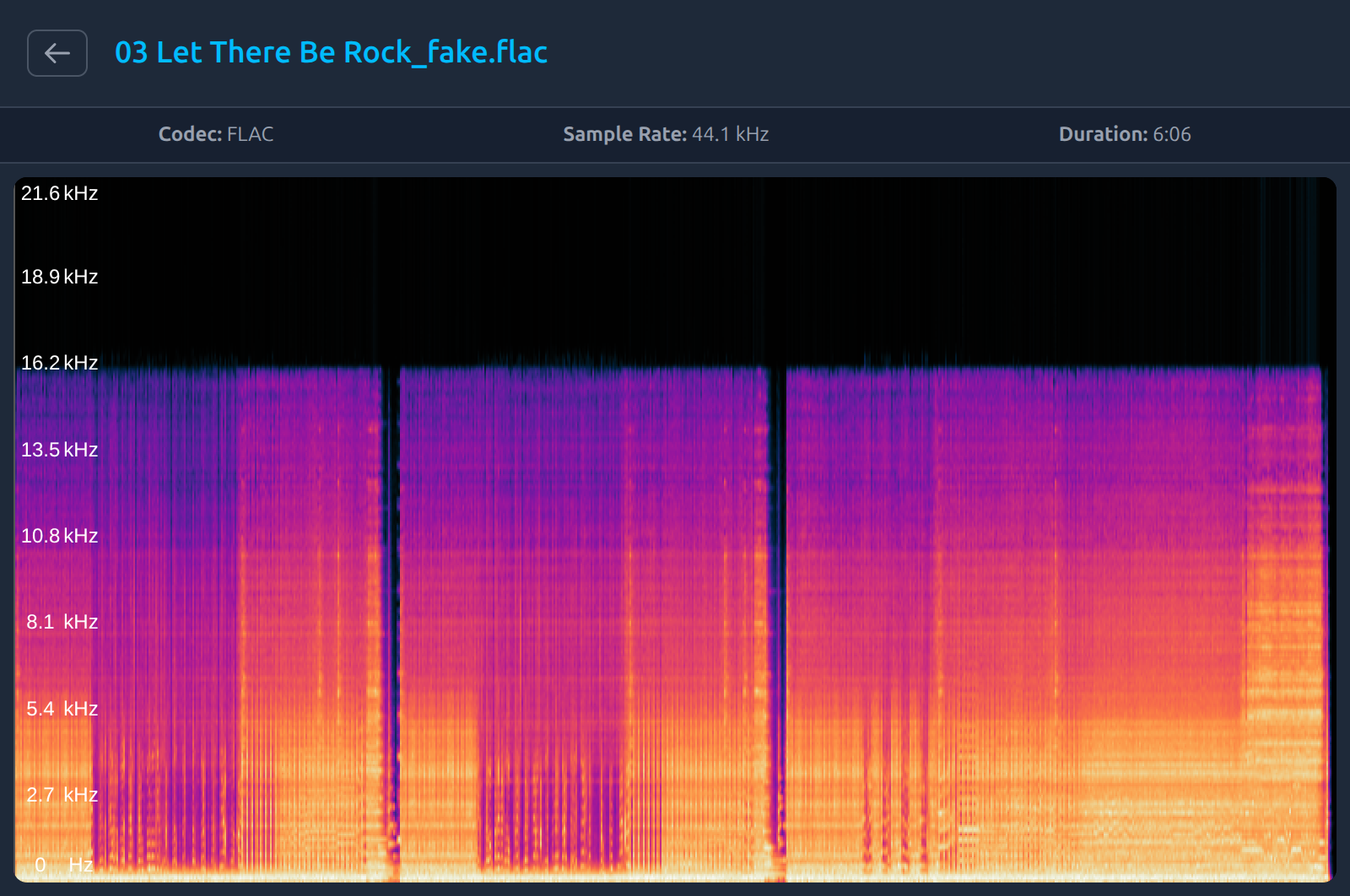This screenshot has height=896, width=1350.
Task: Go back using the arrow button
Action: (57, 53)
